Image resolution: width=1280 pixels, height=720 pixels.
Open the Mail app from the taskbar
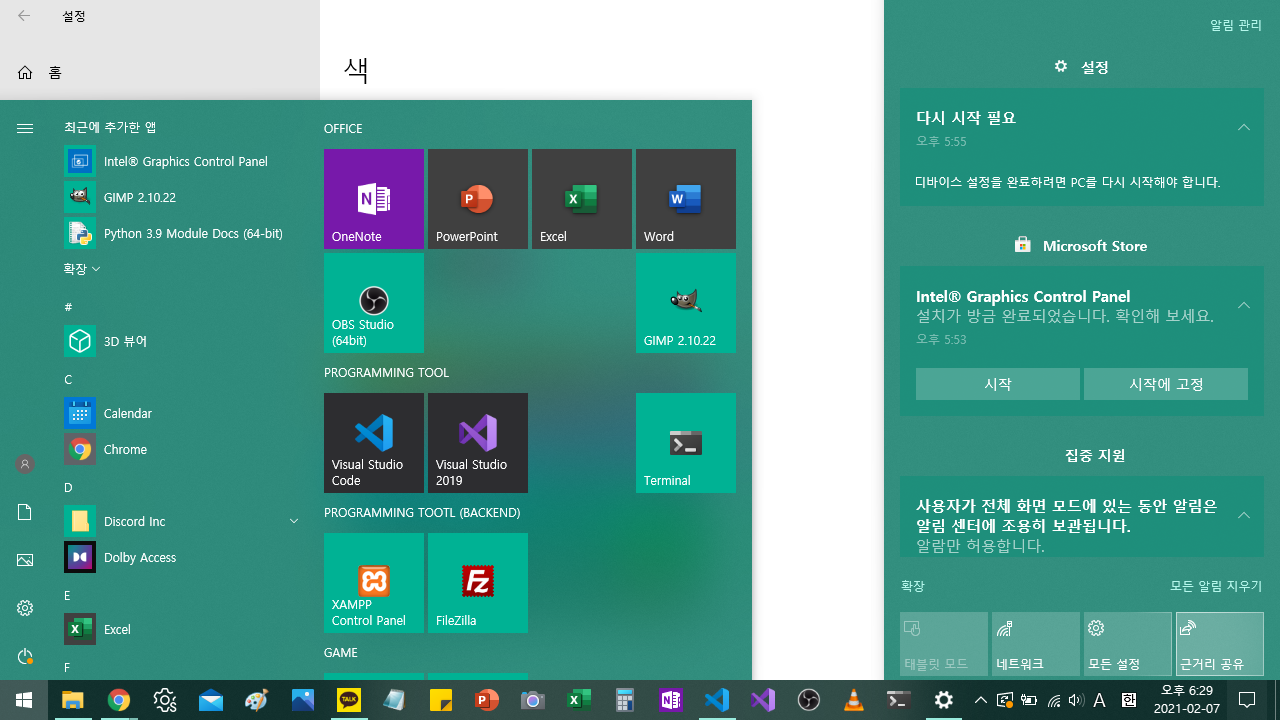click(211, 700)
